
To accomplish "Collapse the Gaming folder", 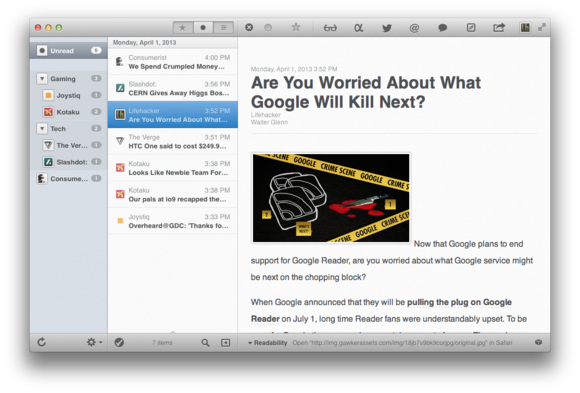I will click(x=42, y=78).
